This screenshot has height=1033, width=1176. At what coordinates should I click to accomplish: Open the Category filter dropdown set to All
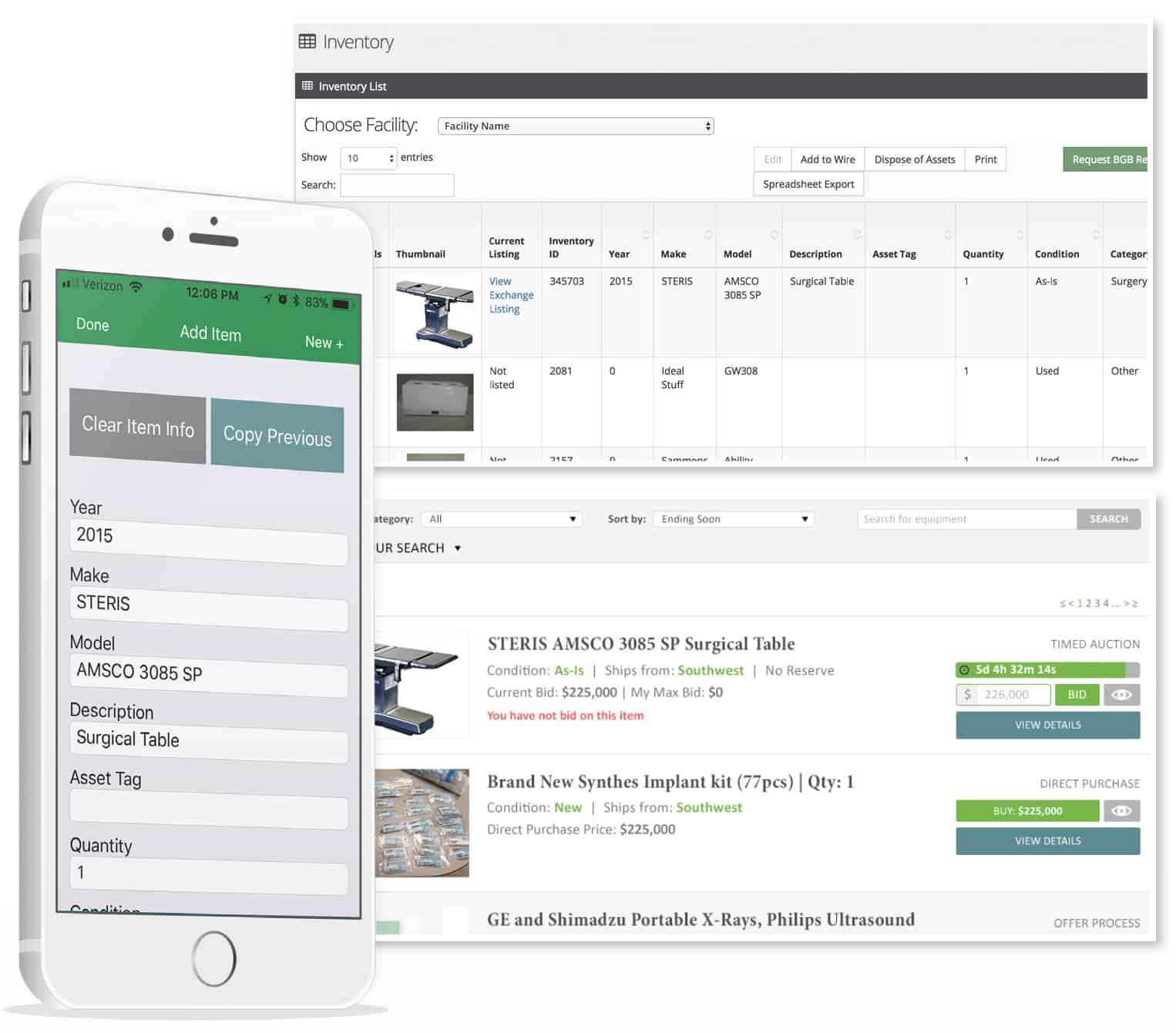coord(502,519)
